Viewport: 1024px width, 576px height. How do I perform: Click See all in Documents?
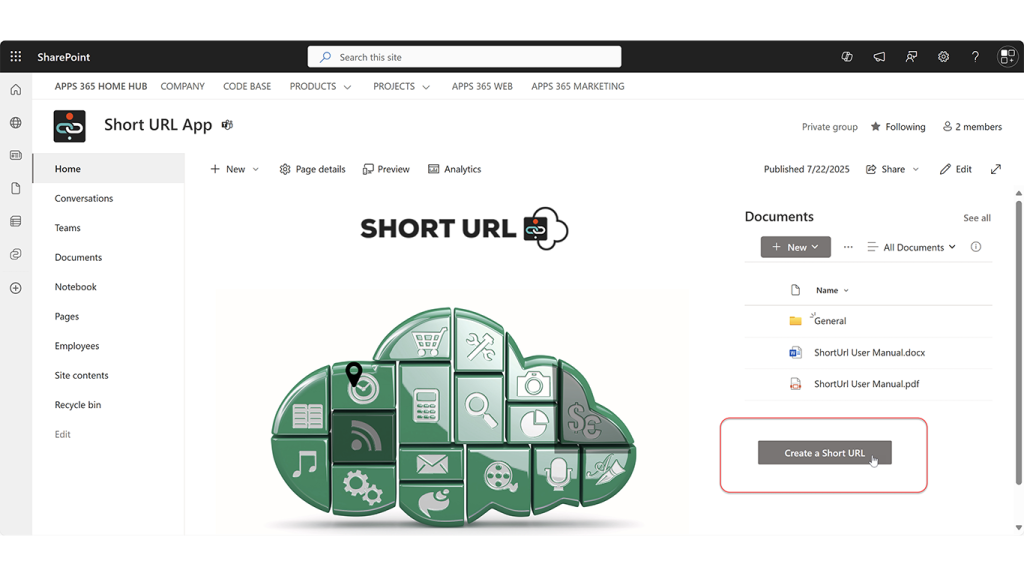pyautogui.click(x=976, y=218)
